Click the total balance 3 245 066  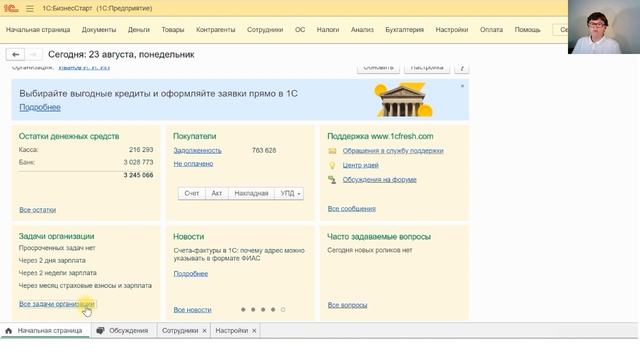138,175
